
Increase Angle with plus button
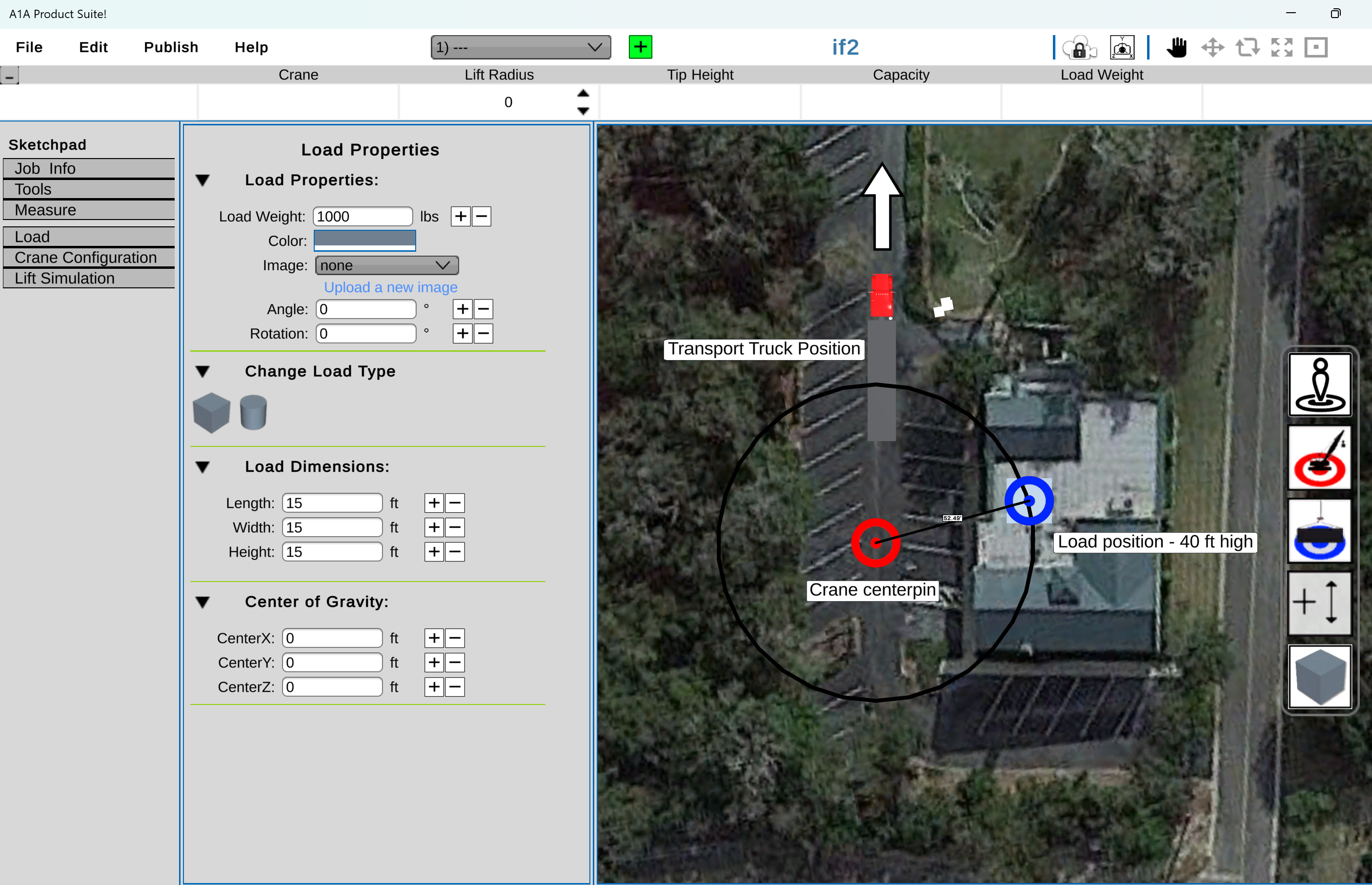click(x=463, y=309)
